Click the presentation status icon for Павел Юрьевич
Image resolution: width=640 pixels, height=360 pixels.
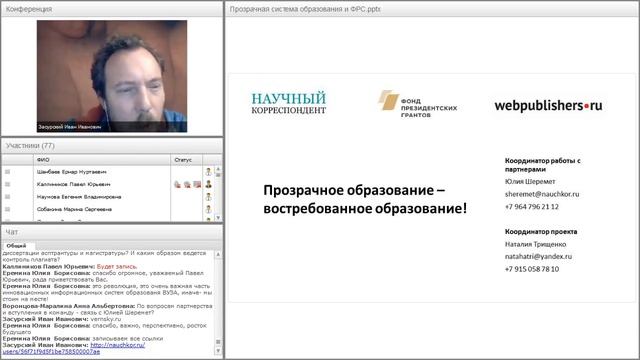(x=197, y=184)
